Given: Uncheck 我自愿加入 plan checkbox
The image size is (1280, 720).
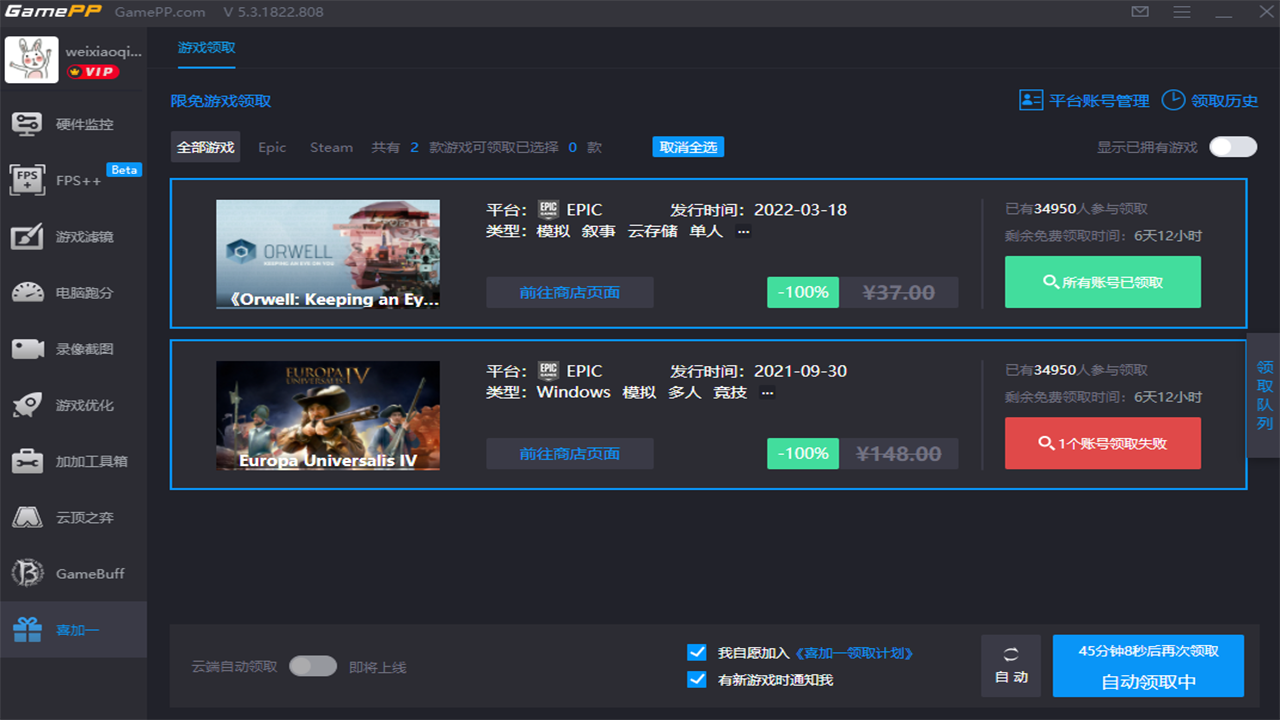Looking at the screenshot, I should tap(697, 653).
